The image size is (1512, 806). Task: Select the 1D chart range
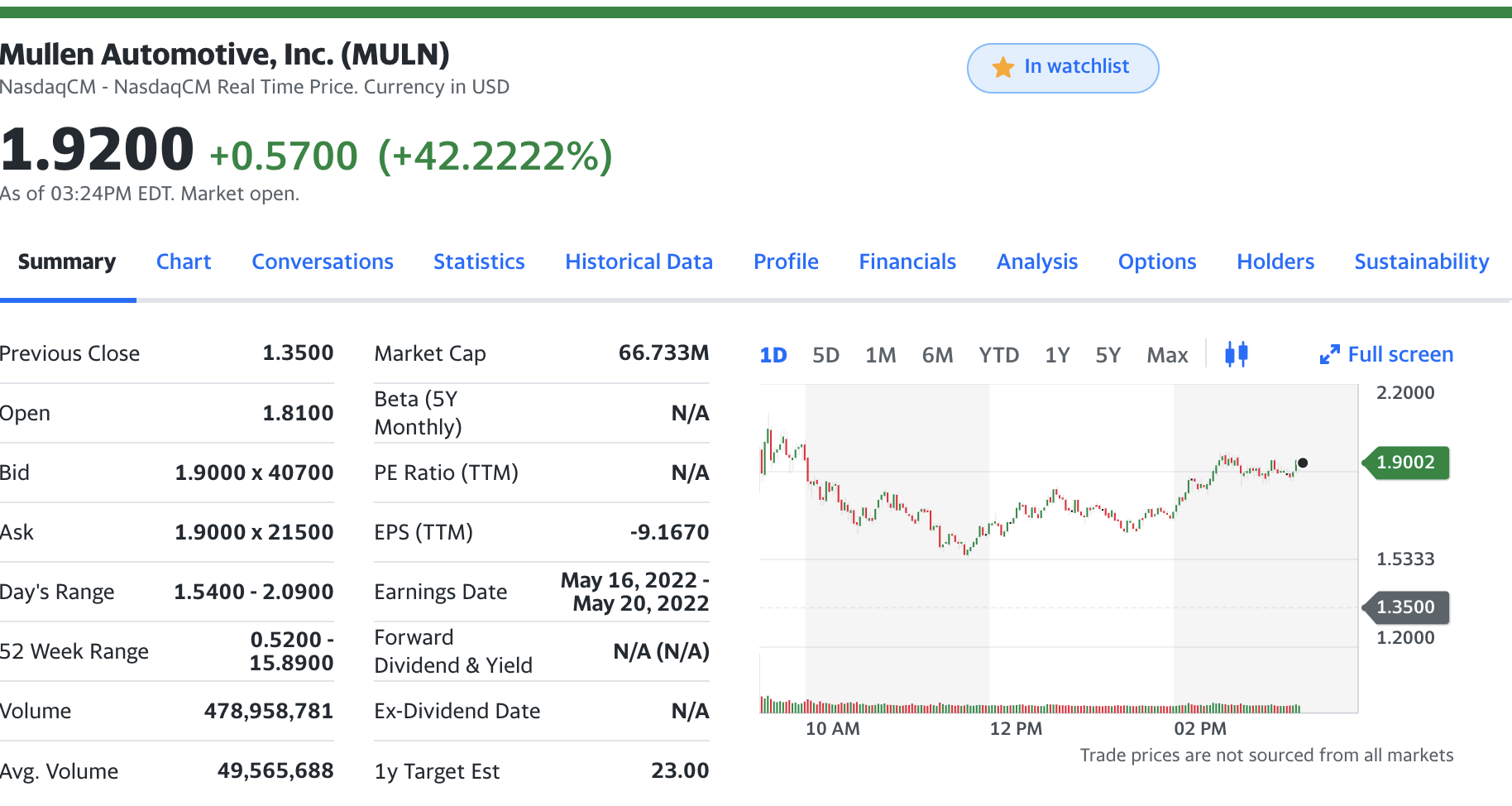(773, 355)
